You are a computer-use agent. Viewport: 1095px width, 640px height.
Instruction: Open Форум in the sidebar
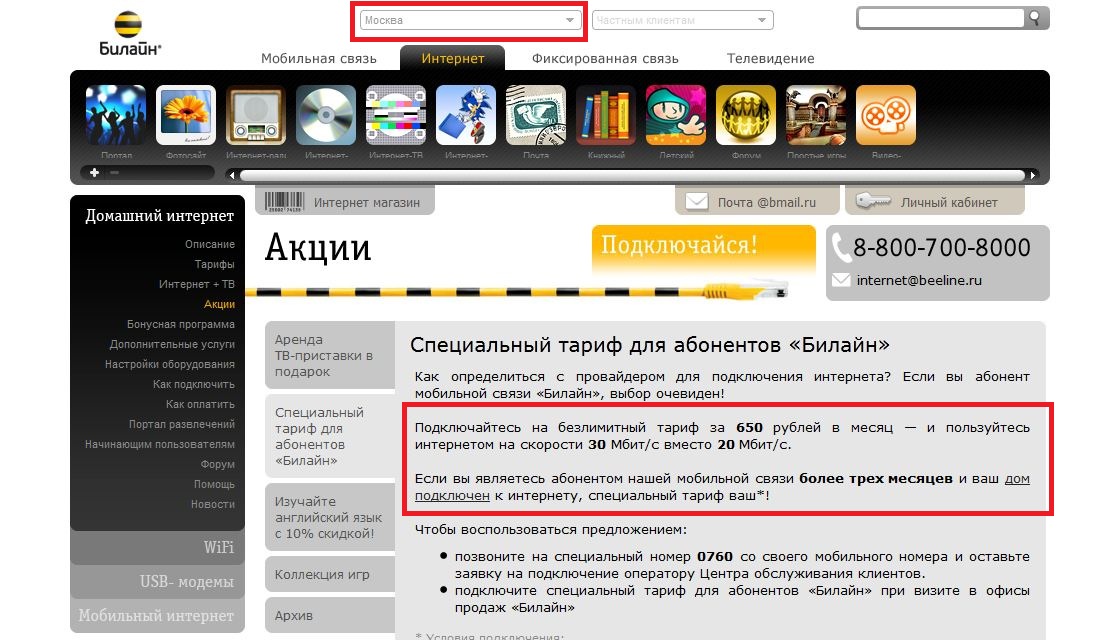pyautogui.click(x=217, y=465)
